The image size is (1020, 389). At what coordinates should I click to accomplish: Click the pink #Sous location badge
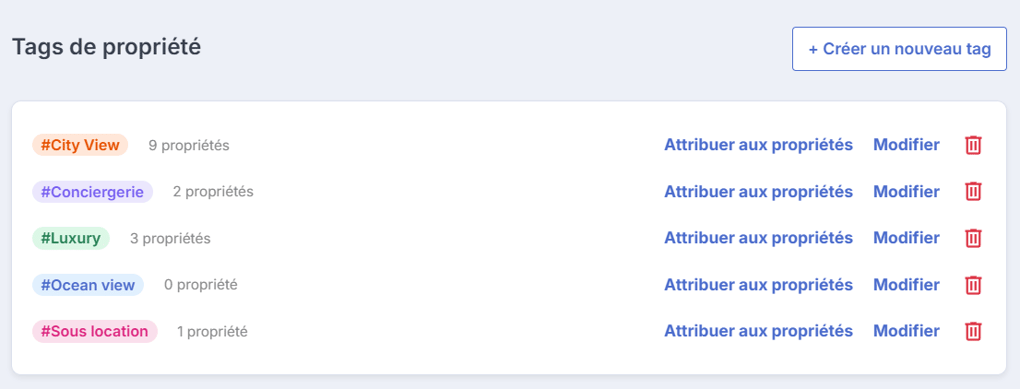pyautogui.click(x=94, y=332)
